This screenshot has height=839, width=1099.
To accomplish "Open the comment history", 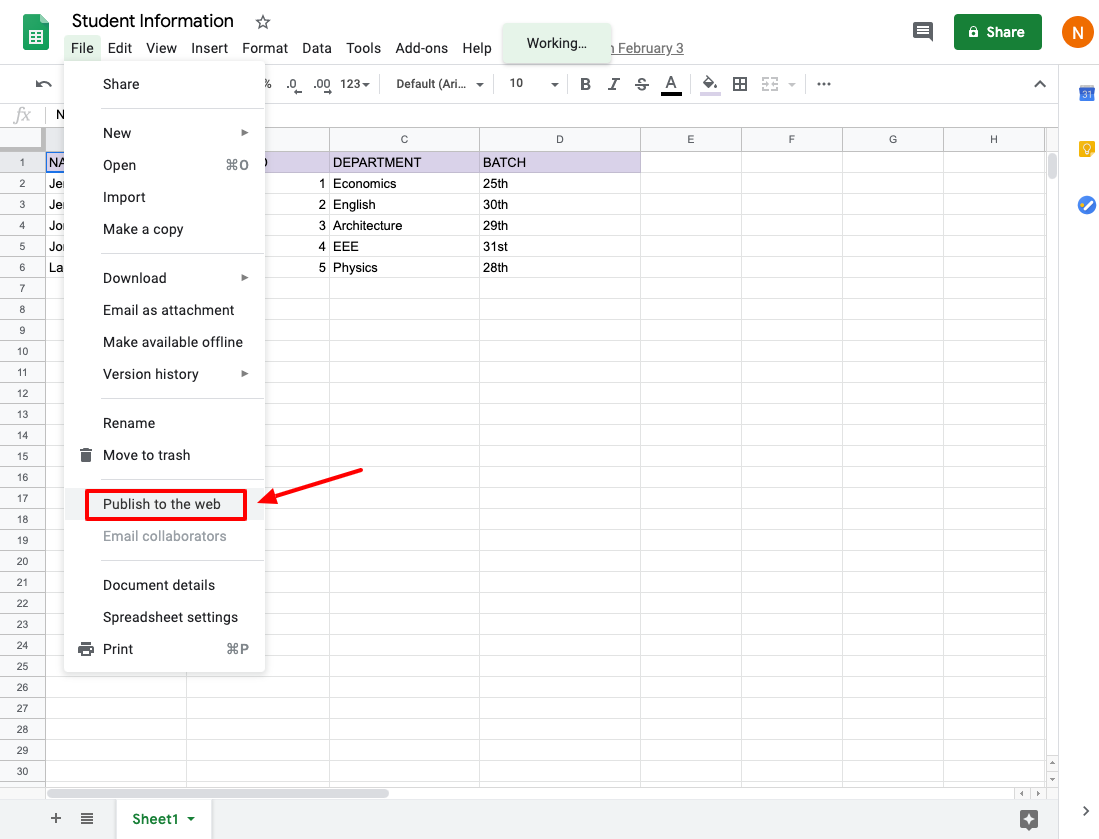I will pos(922,31).
